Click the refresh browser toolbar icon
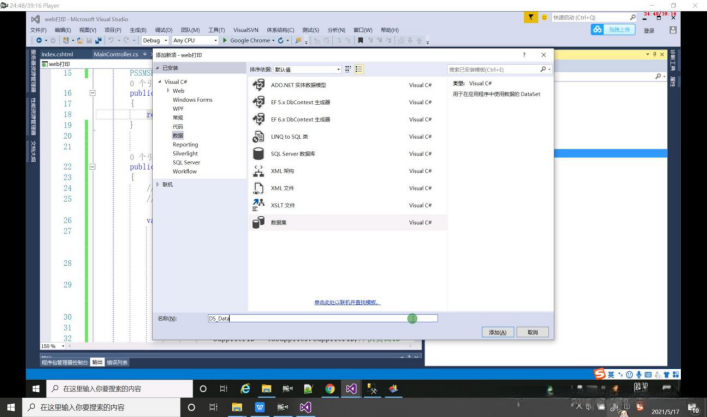Screen dimensions: 707x417 coord(280,40)
